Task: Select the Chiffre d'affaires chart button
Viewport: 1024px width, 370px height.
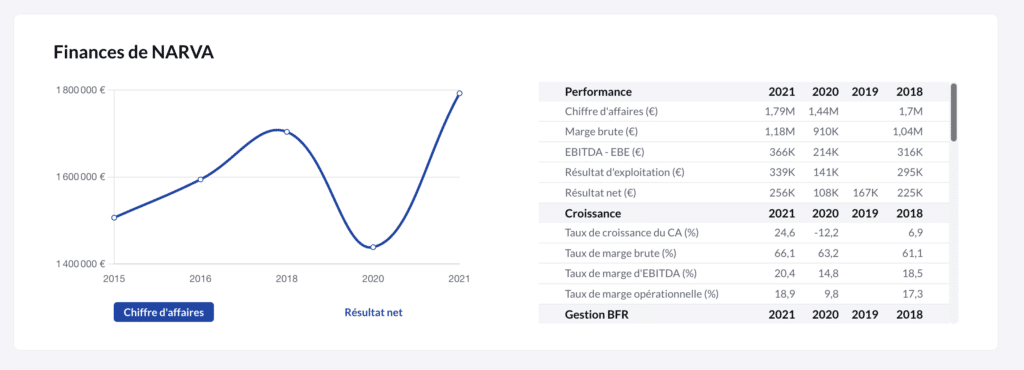Action: (x=164, y=313)
